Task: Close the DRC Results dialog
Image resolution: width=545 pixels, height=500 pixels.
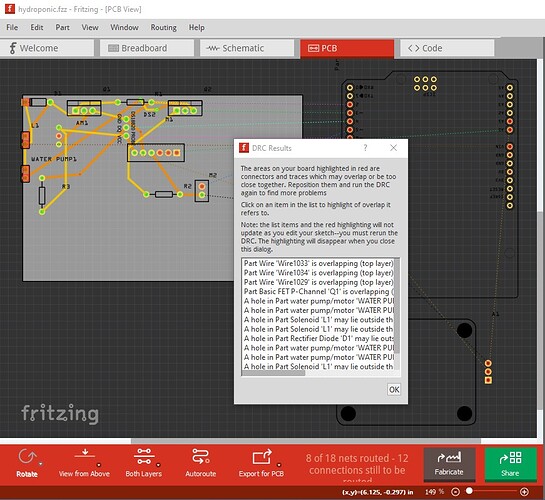Action: click(393, 148)
